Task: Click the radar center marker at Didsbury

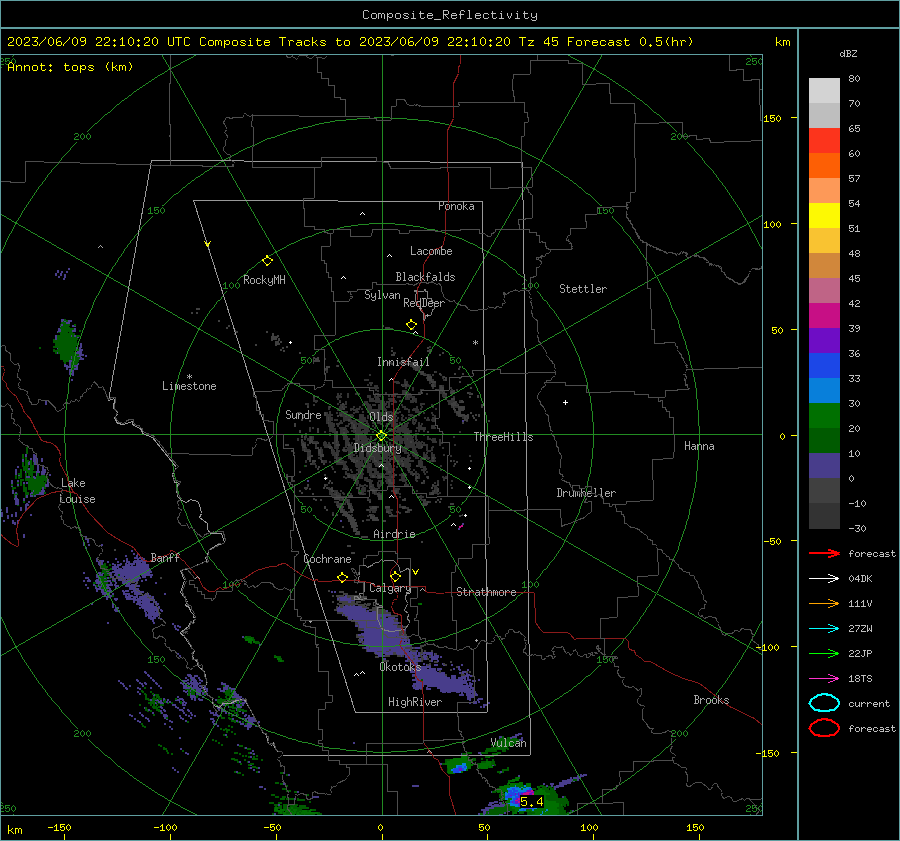Action: click(381, 435)
